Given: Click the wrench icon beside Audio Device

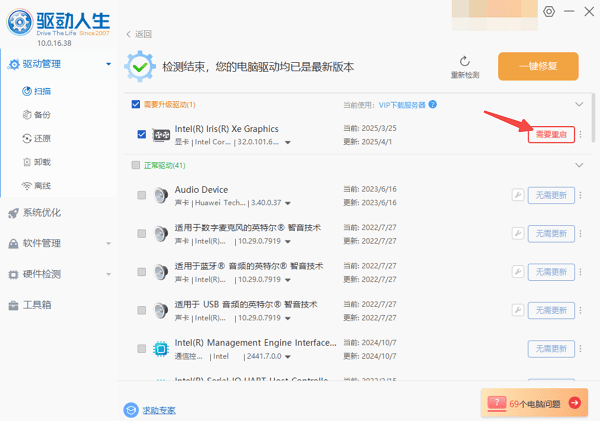Looking at the screenshot, I should [x=517, y=195].
